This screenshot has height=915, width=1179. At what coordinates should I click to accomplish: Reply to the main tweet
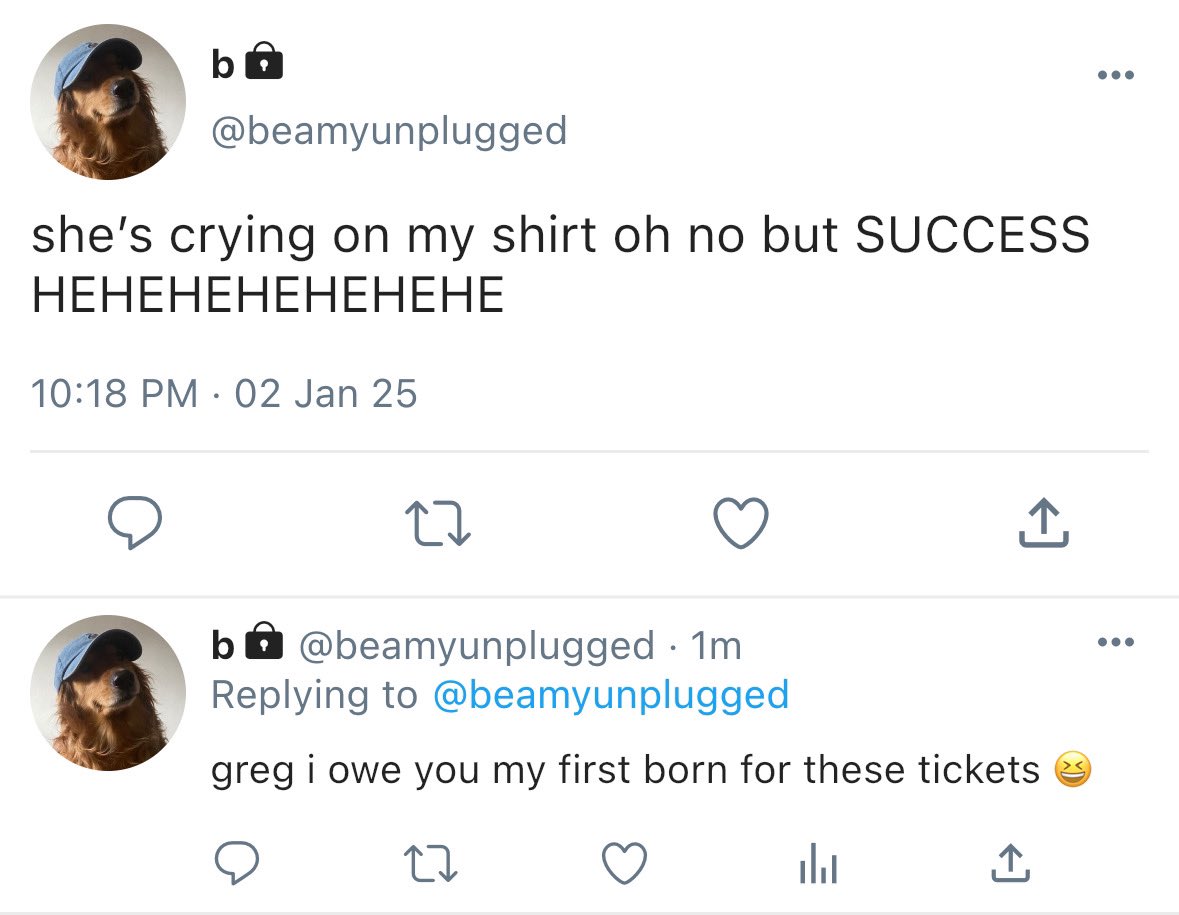point(135,523)
